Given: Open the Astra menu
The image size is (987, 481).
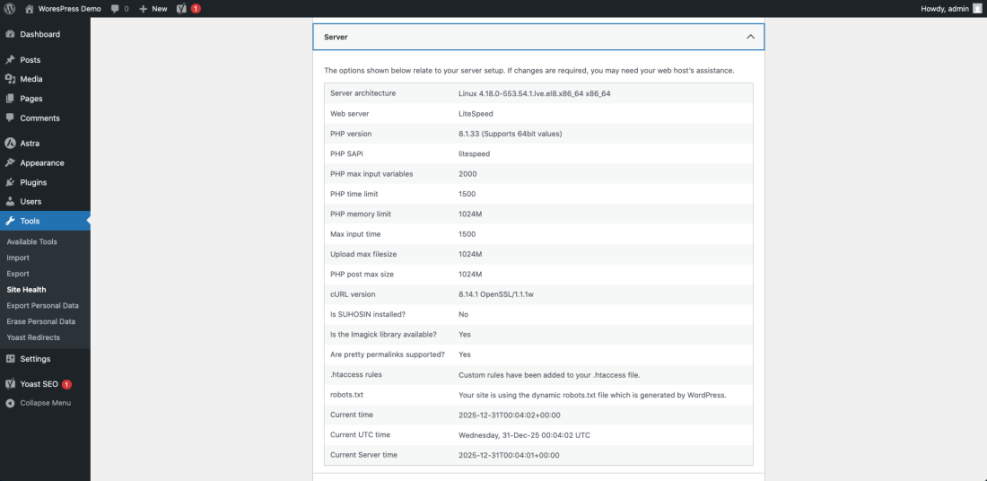Looking at the screenshot, I should click(x=45, y=143).
